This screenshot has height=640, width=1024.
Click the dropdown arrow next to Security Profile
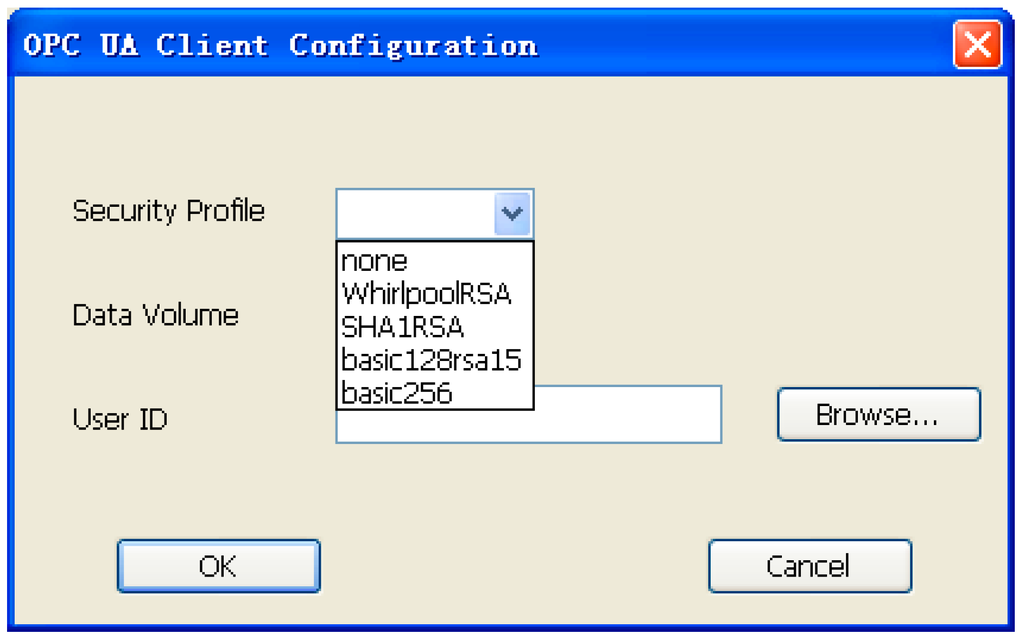(x=512, y=212)
